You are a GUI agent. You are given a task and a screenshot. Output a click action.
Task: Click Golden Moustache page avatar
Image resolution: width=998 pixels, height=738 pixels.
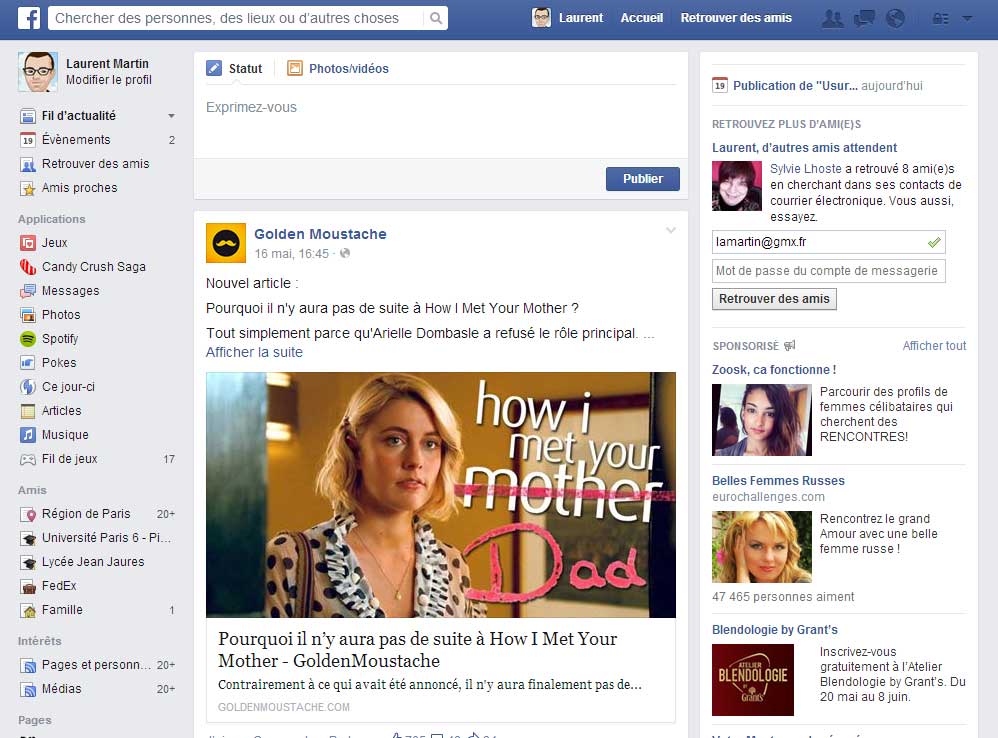(x=226, y=243)
